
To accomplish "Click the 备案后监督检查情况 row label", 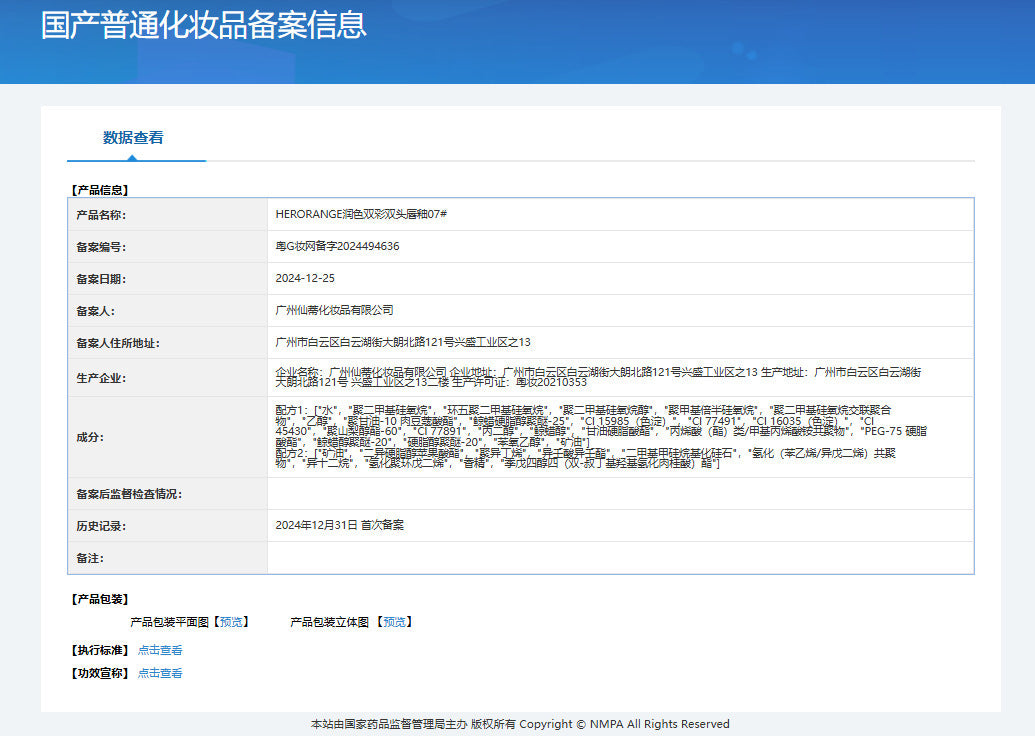I will click(x=129, y=494).
